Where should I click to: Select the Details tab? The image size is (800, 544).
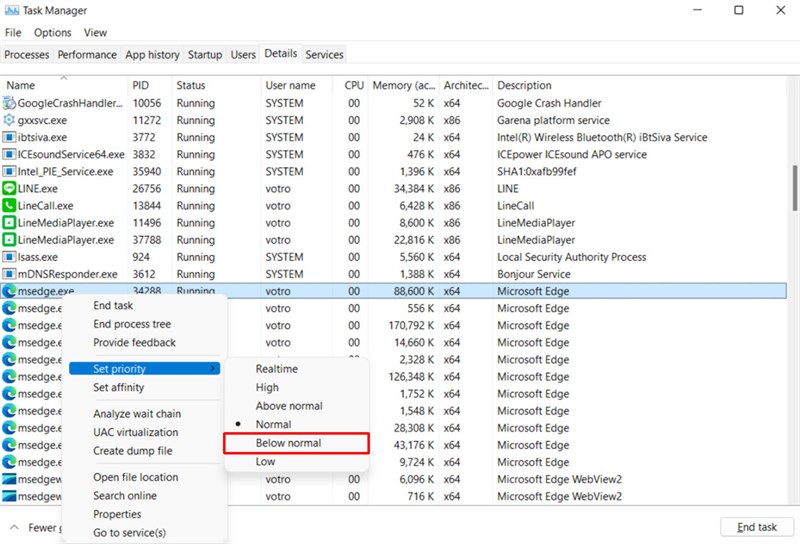click(281, 54)
